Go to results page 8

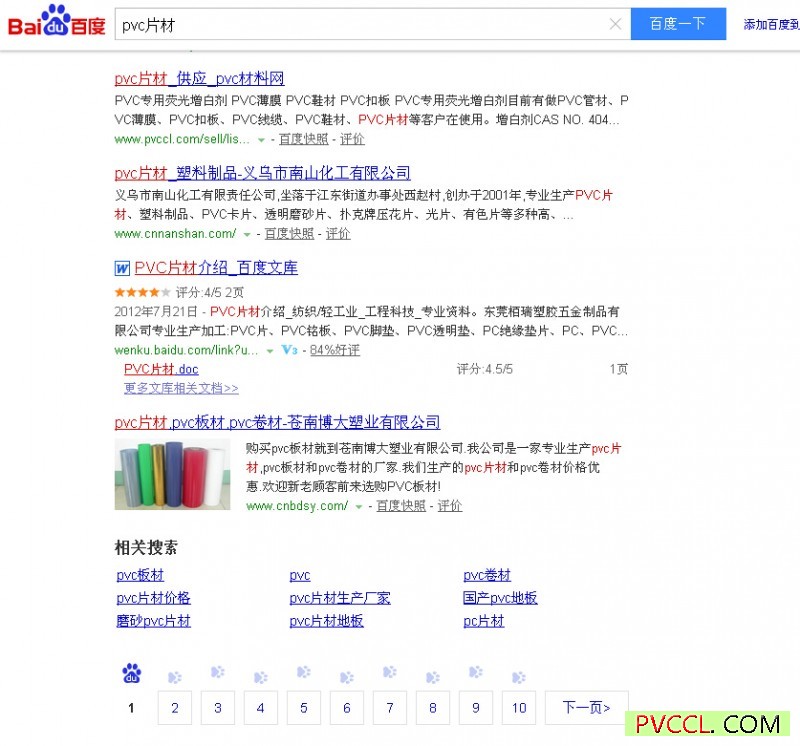coord(433,708)
